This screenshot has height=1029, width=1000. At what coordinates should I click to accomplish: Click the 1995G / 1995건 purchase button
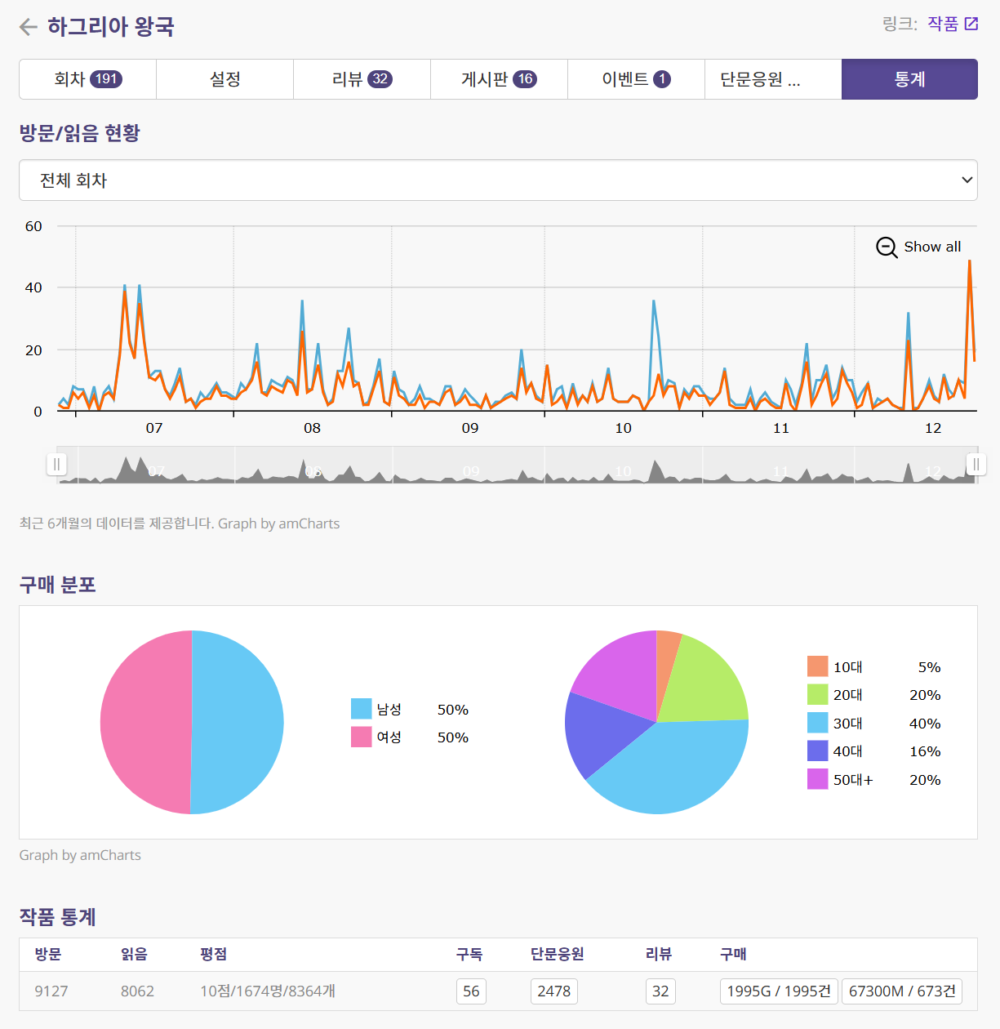pos(778,991)
